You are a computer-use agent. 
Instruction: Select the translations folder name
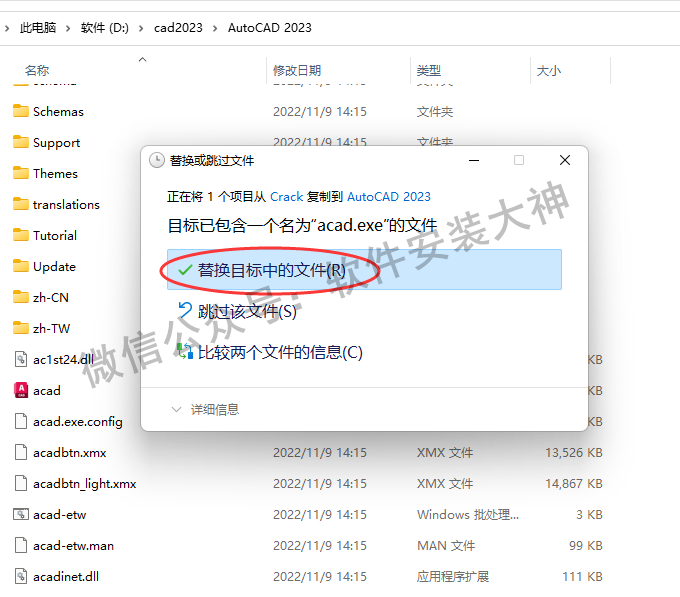click(x=66, y=204)
